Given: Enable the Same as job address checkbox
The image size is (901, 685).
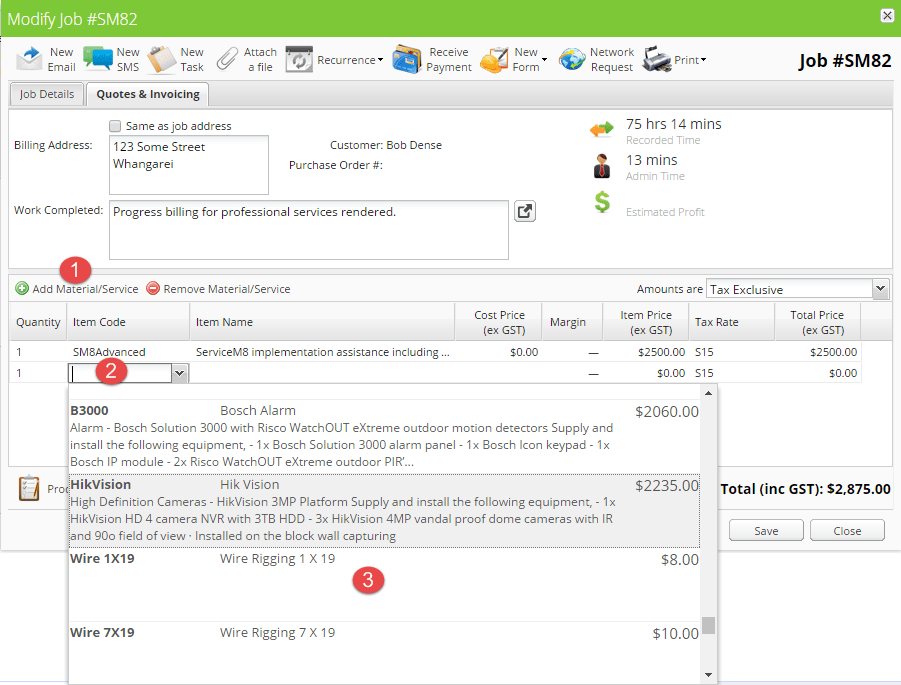Looking at the screenshot, I should (x=116, y=126).
